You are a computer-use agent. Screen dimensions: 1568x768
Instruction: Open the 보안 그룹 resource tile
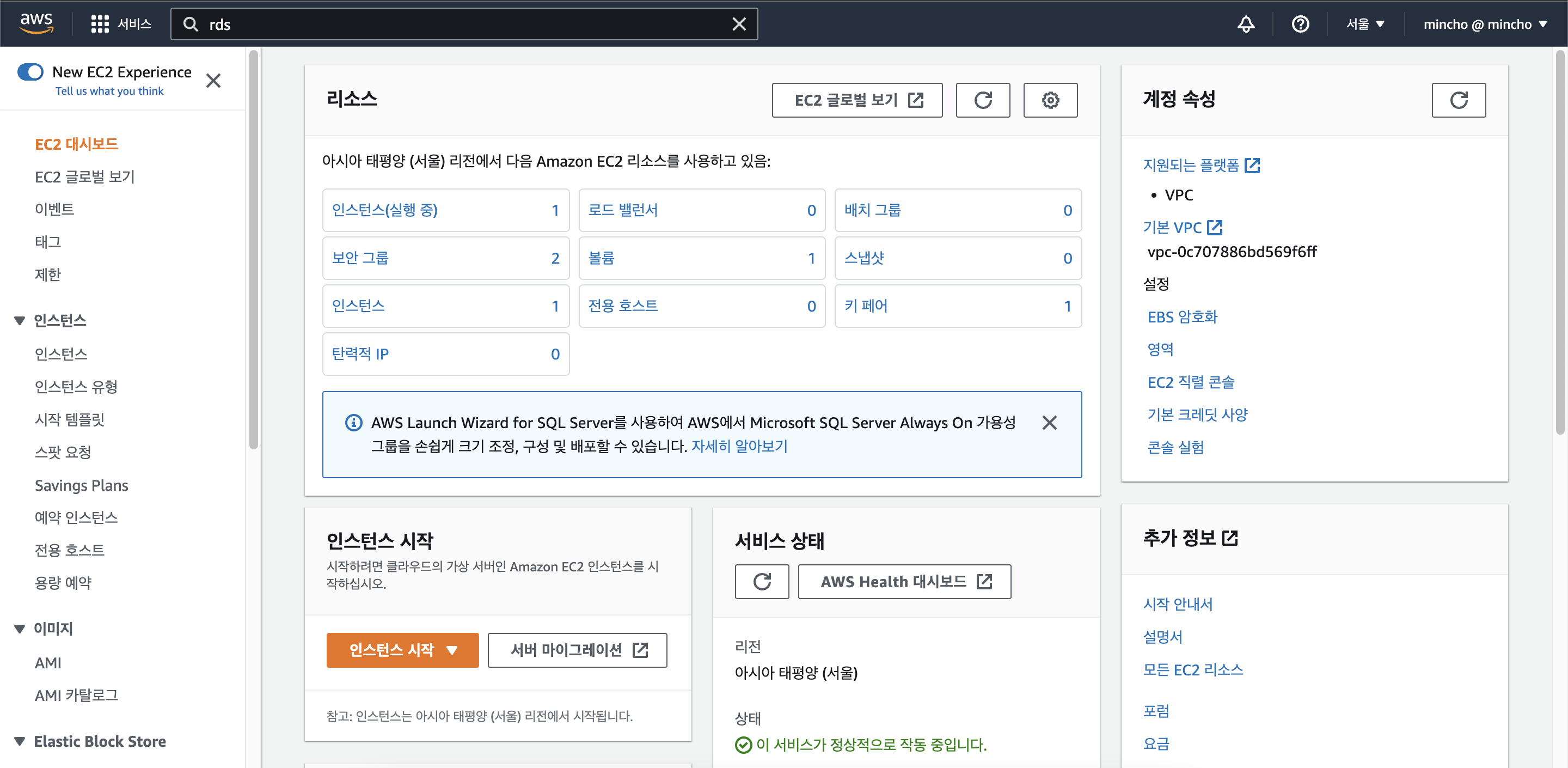445,258
